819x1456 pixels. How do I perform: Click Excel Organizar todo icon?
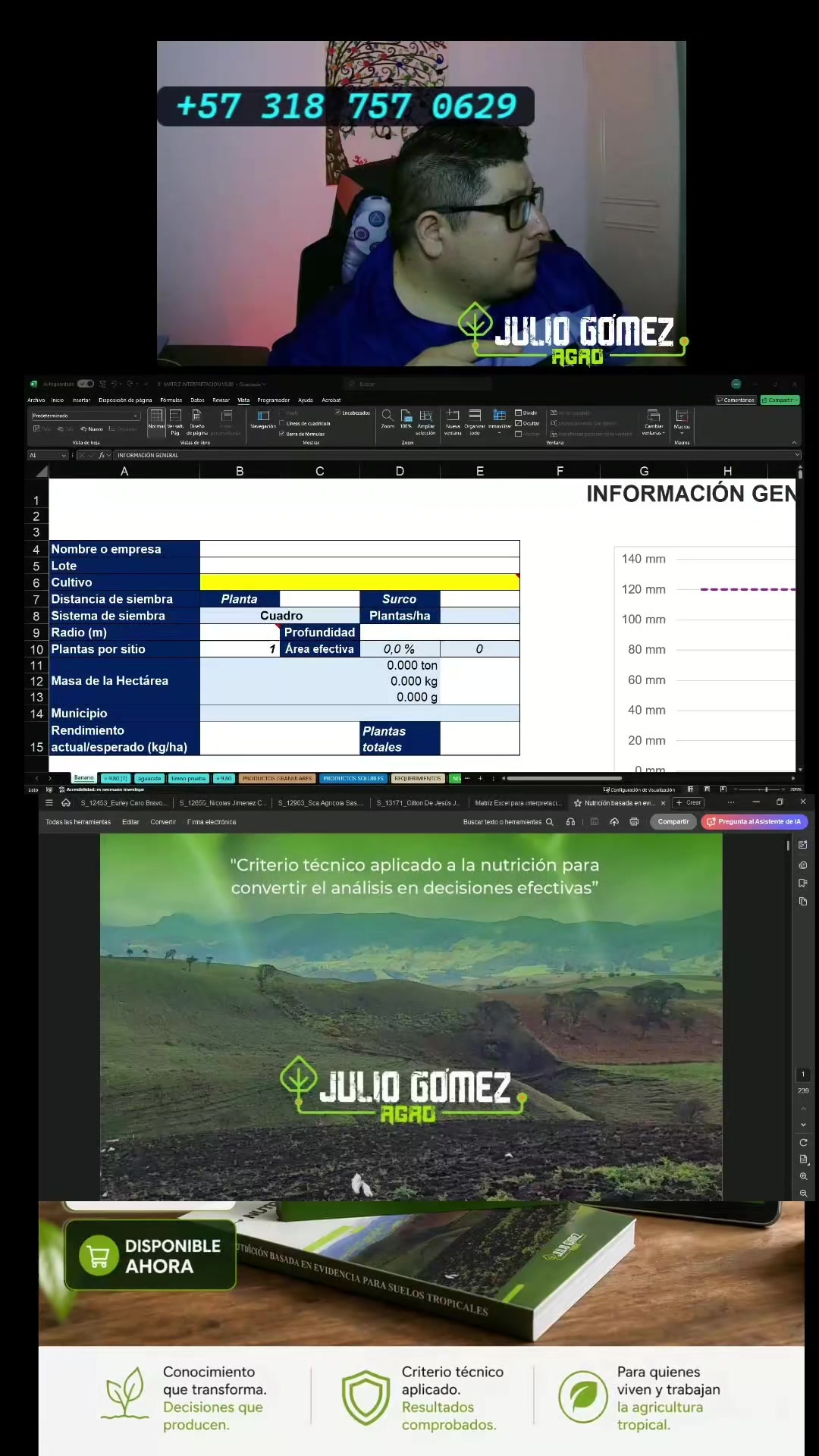[x=475, y=415]
